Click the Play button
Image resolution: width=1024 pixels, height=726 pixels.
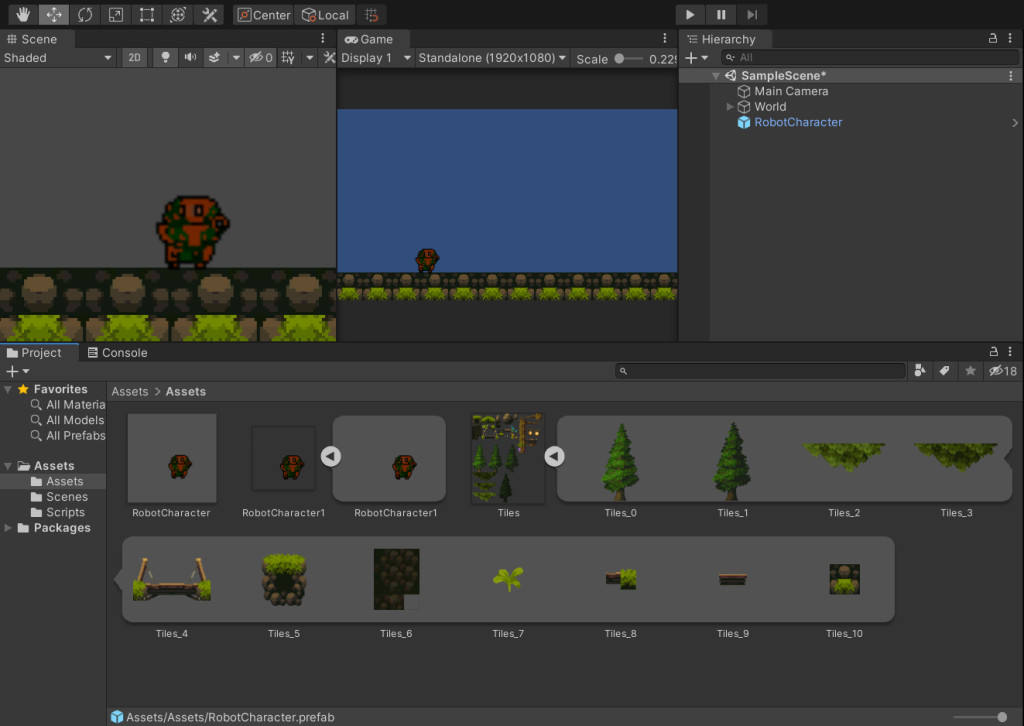[690, 15]
